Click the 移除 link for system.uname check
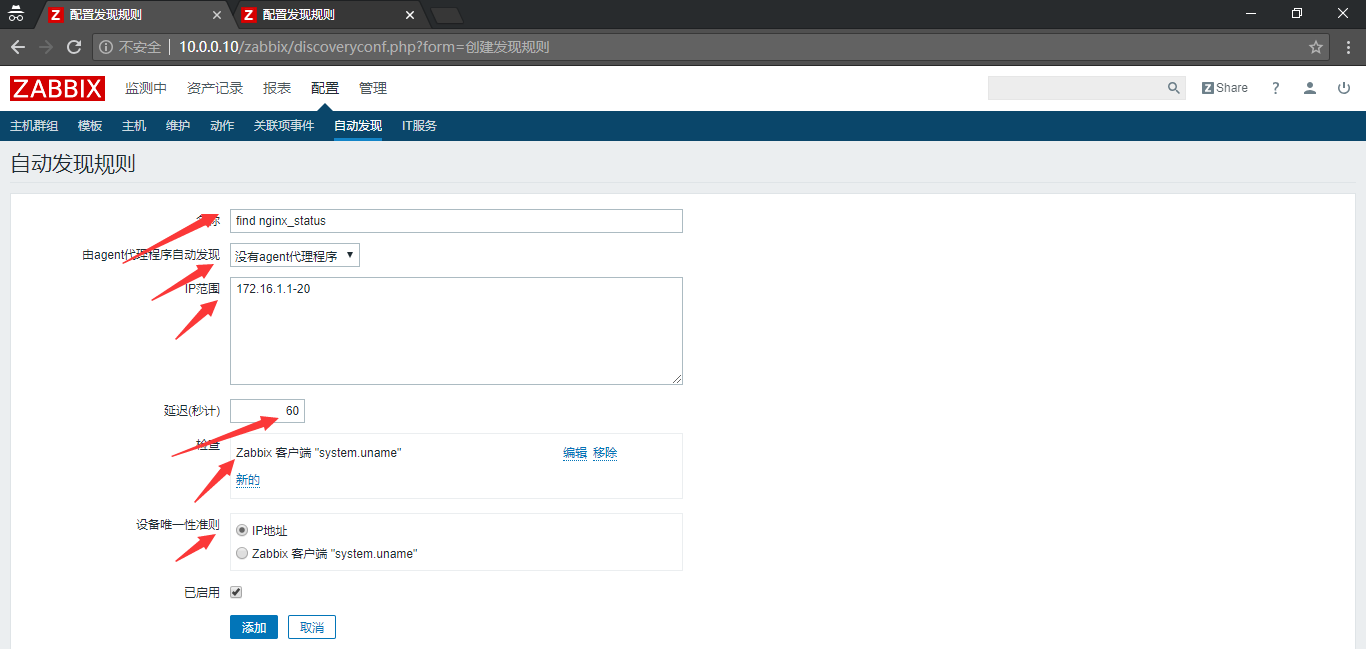The height and width of the screenshot is (649, 1366). (x=605, y=453)
